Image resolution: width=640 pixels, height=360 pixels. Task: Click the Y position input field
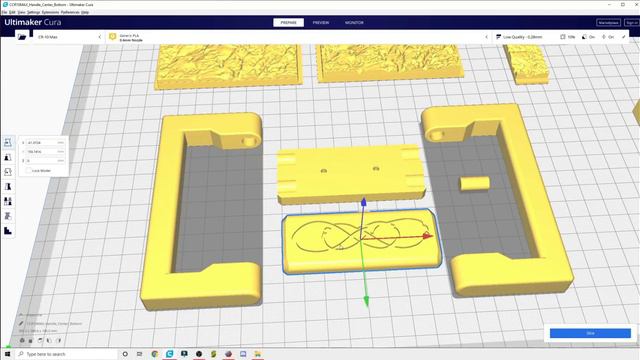(x=45, y=151)
